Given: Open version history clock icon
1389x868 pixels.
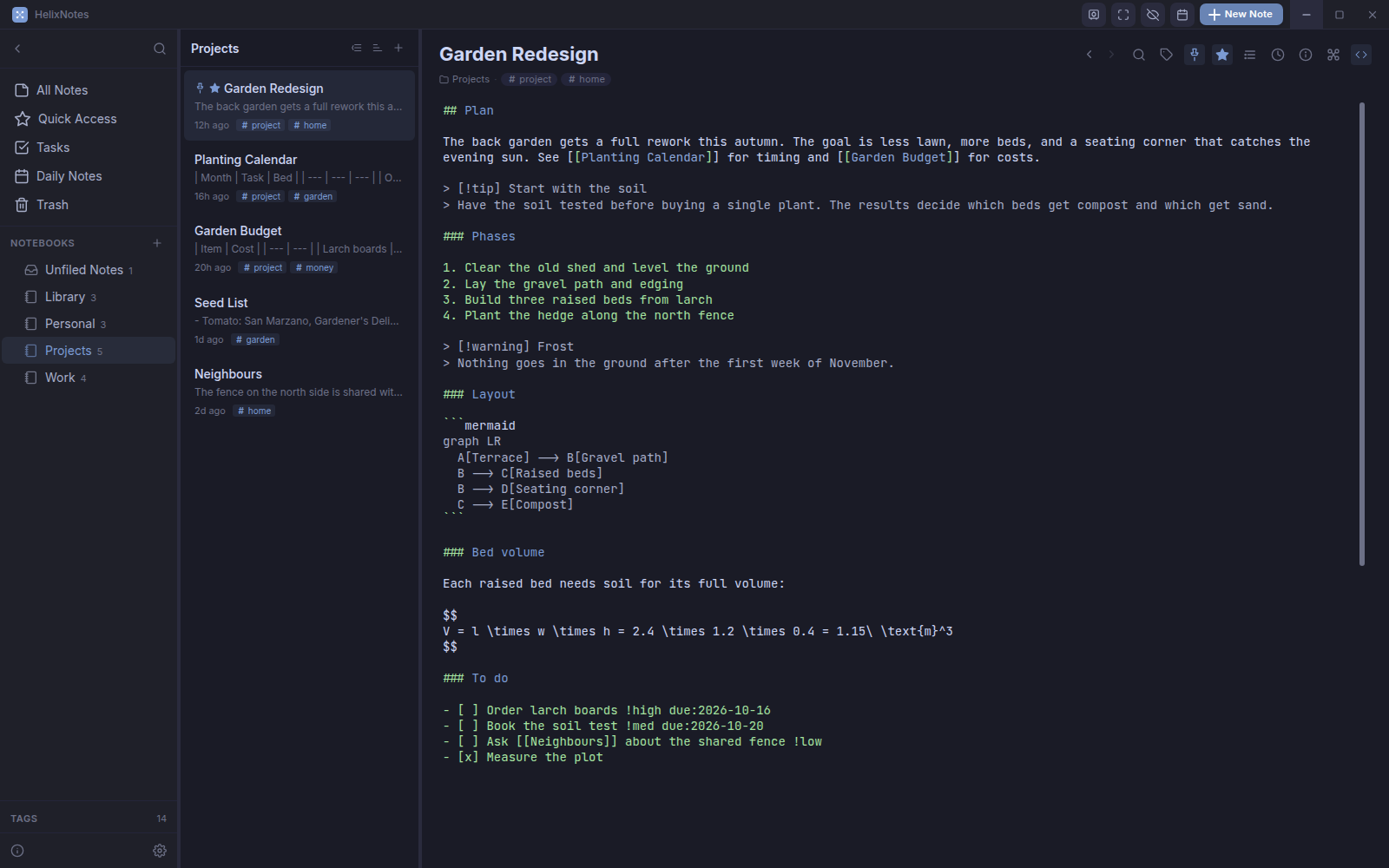Looking at the screenshot, I should pyautogui.click(x=1278, y=55).
